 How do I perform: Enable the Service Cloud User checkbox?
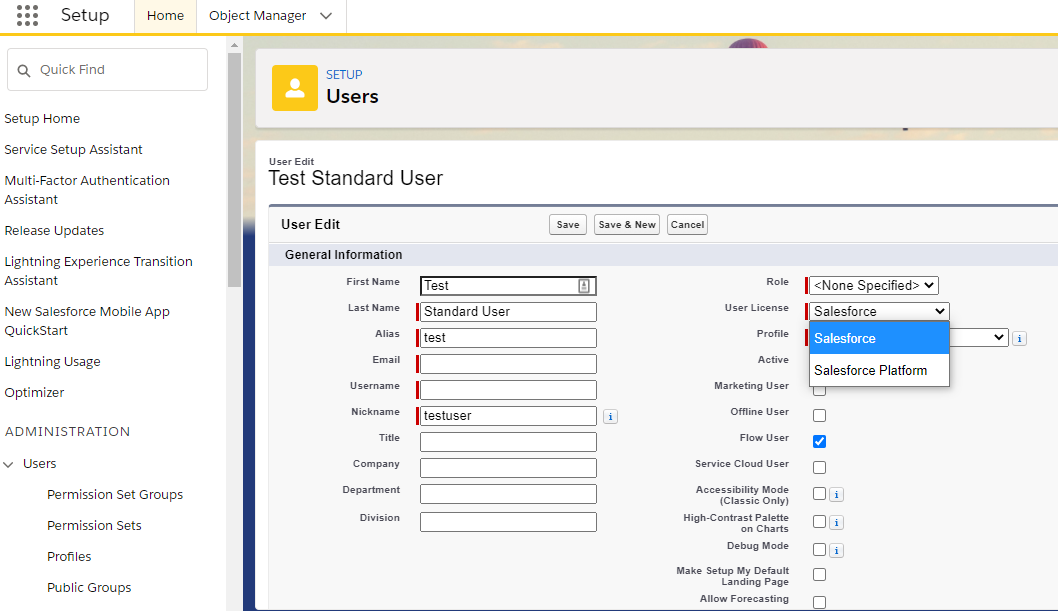(819, 467)
